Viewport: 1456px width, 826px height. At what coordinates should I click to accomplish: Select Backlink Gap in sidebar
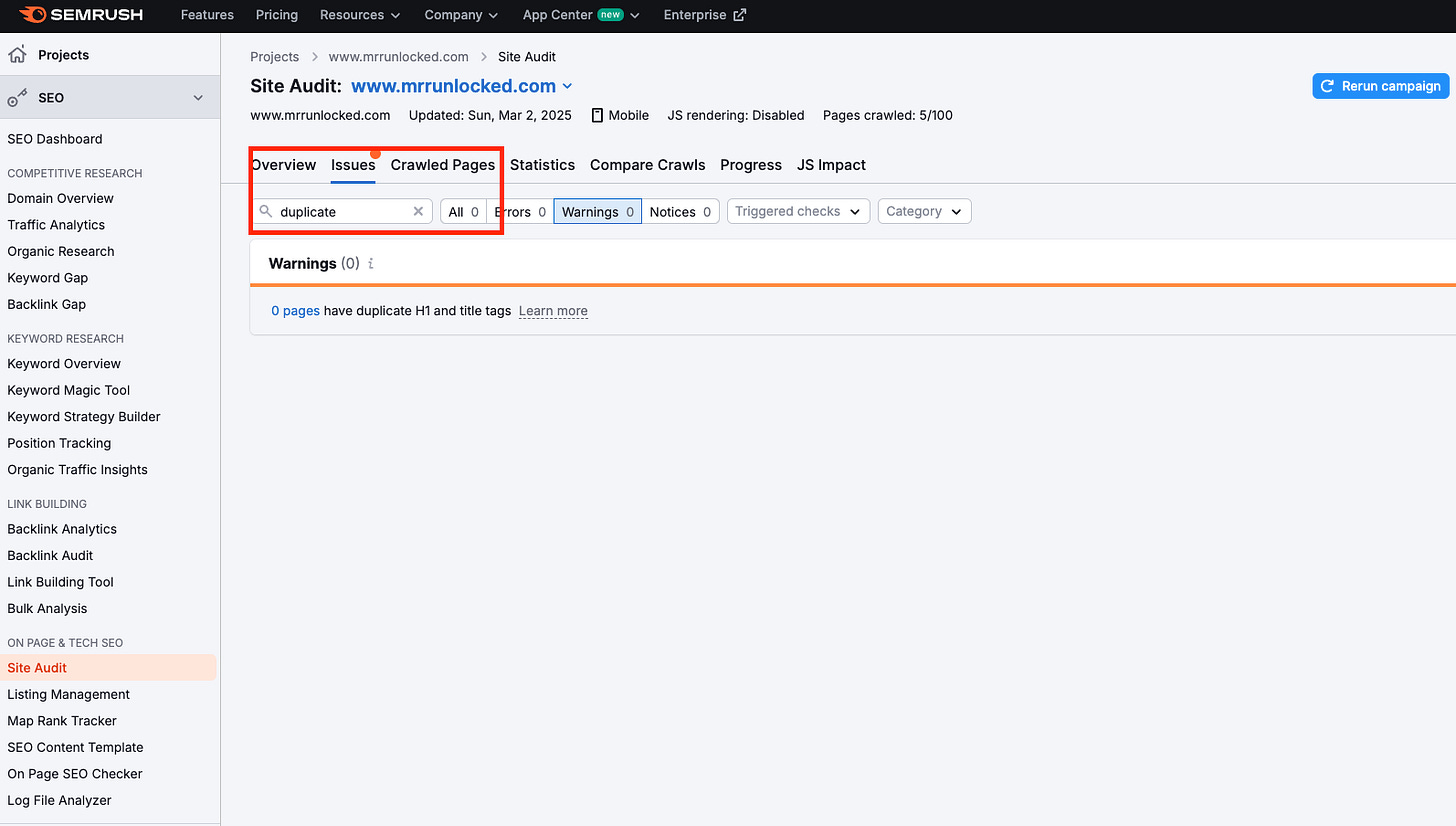click(47, 304)
